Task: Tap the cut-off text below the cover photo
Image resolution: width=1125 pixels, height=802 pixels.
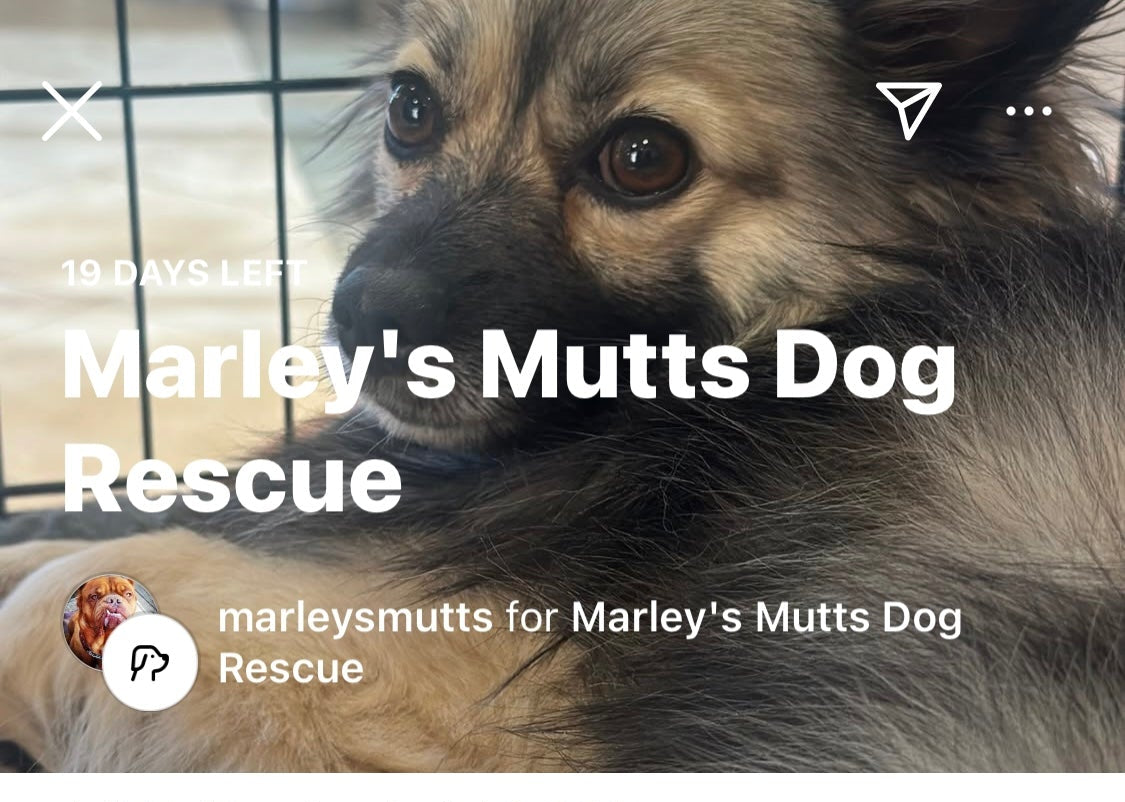Action: (359, 795)
